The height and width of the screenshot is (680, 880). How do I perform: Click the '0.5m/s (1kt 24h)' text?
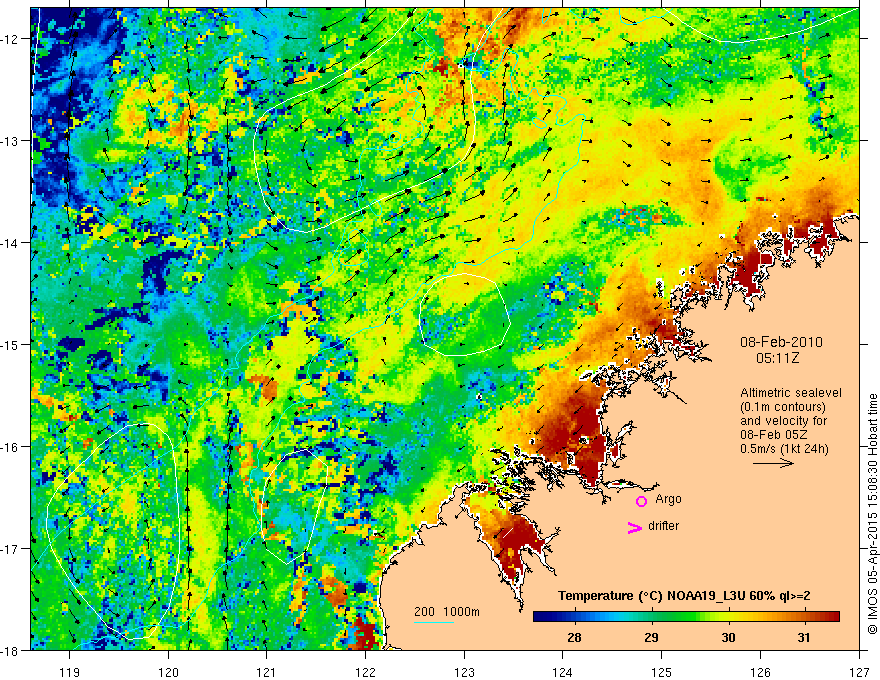coord(785,449)
